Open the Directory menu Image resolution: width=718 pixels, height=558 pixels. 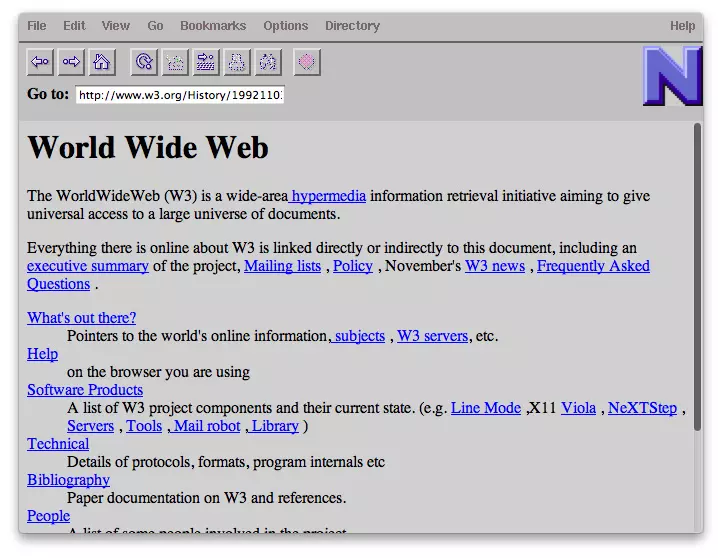[352, 26]
